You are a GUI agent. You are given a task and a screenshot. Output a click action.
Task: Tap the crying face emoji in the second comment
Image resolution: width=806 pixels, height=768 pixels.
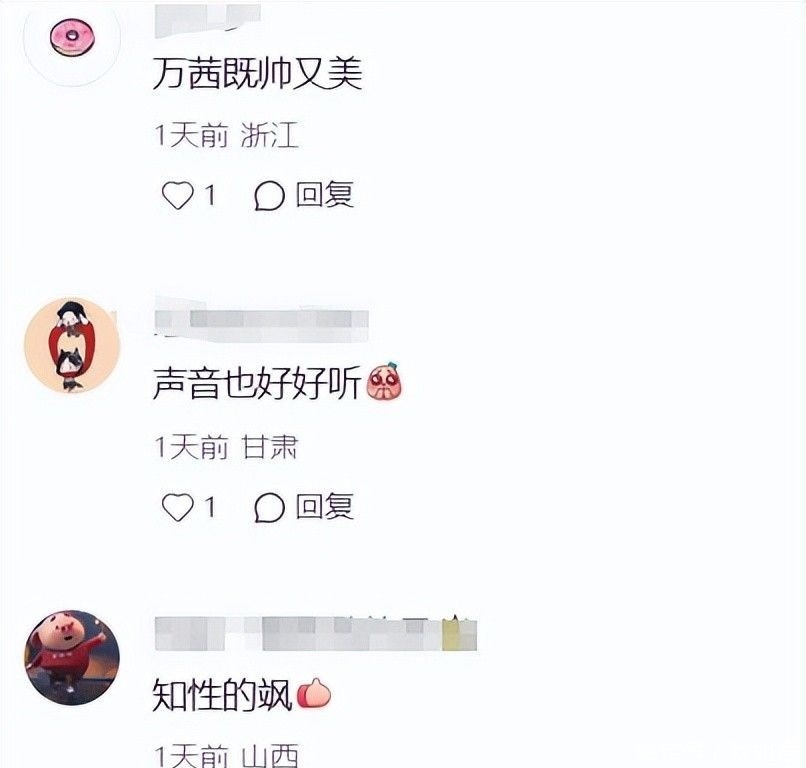tap(385, 381)
